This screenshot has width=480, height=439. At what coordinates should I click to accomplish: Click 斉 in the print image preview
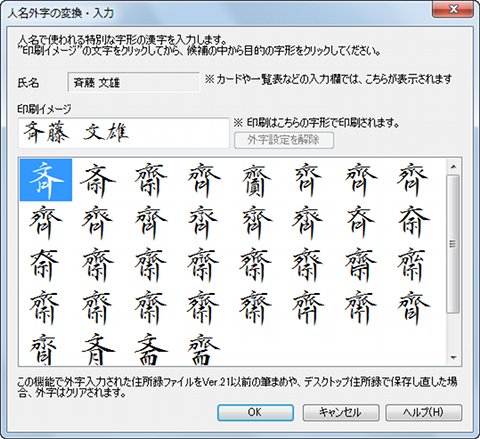(34, 132)
